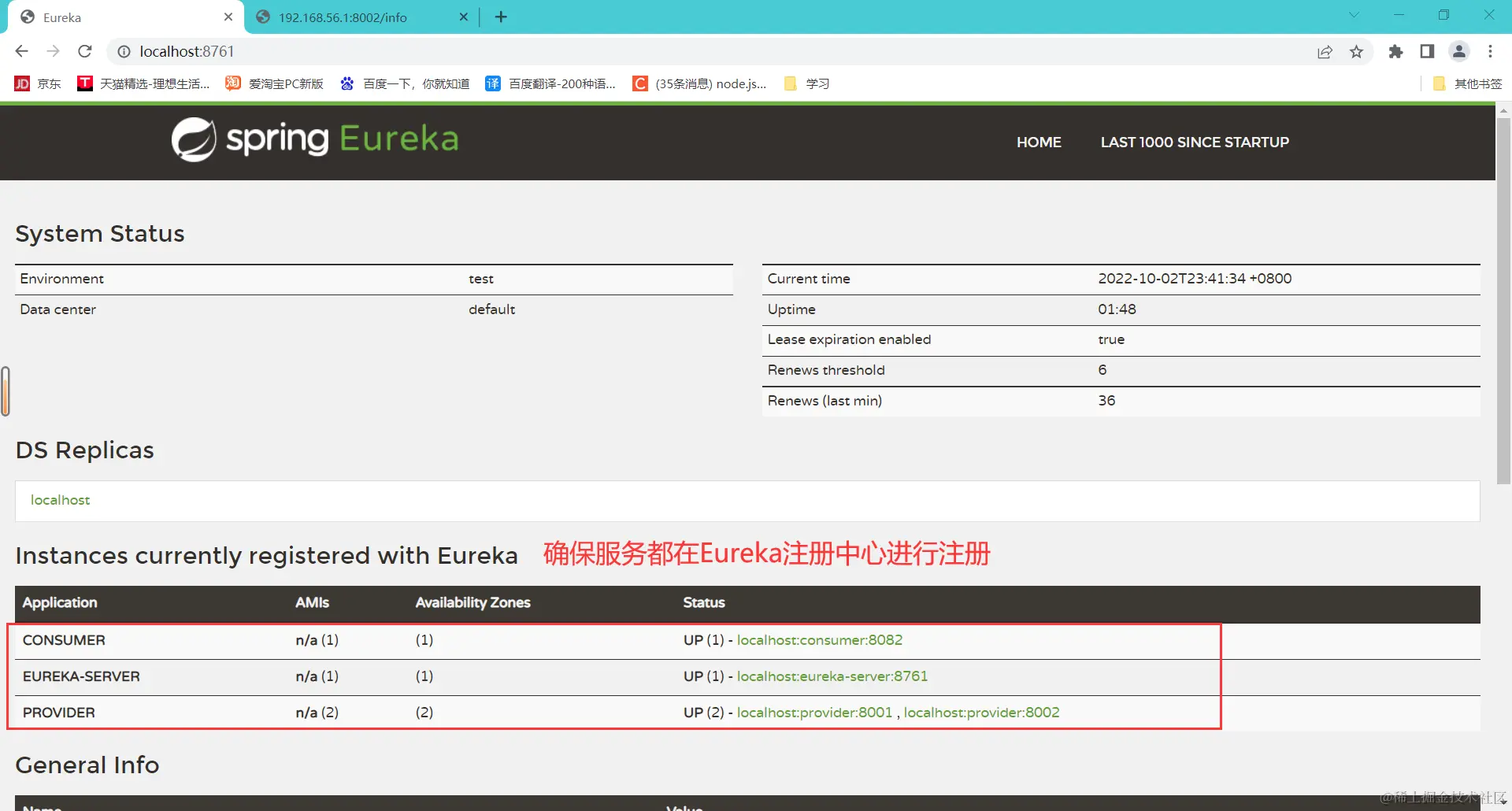Click the Lease expiration enabled row label
The width and height of the screenshot is (1512, 811).
(x=849, y=339)
